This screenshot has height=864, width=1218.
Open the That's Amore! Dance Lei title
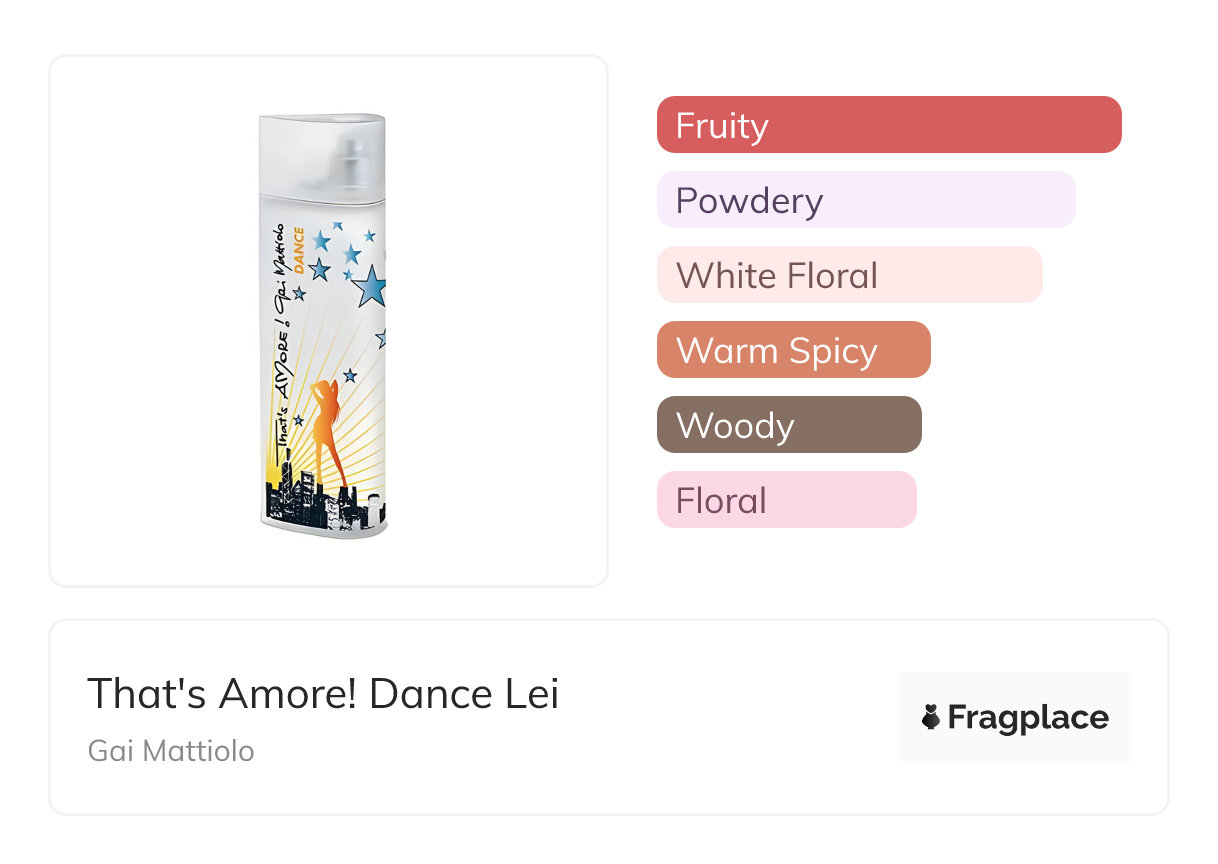click(323, 693)
